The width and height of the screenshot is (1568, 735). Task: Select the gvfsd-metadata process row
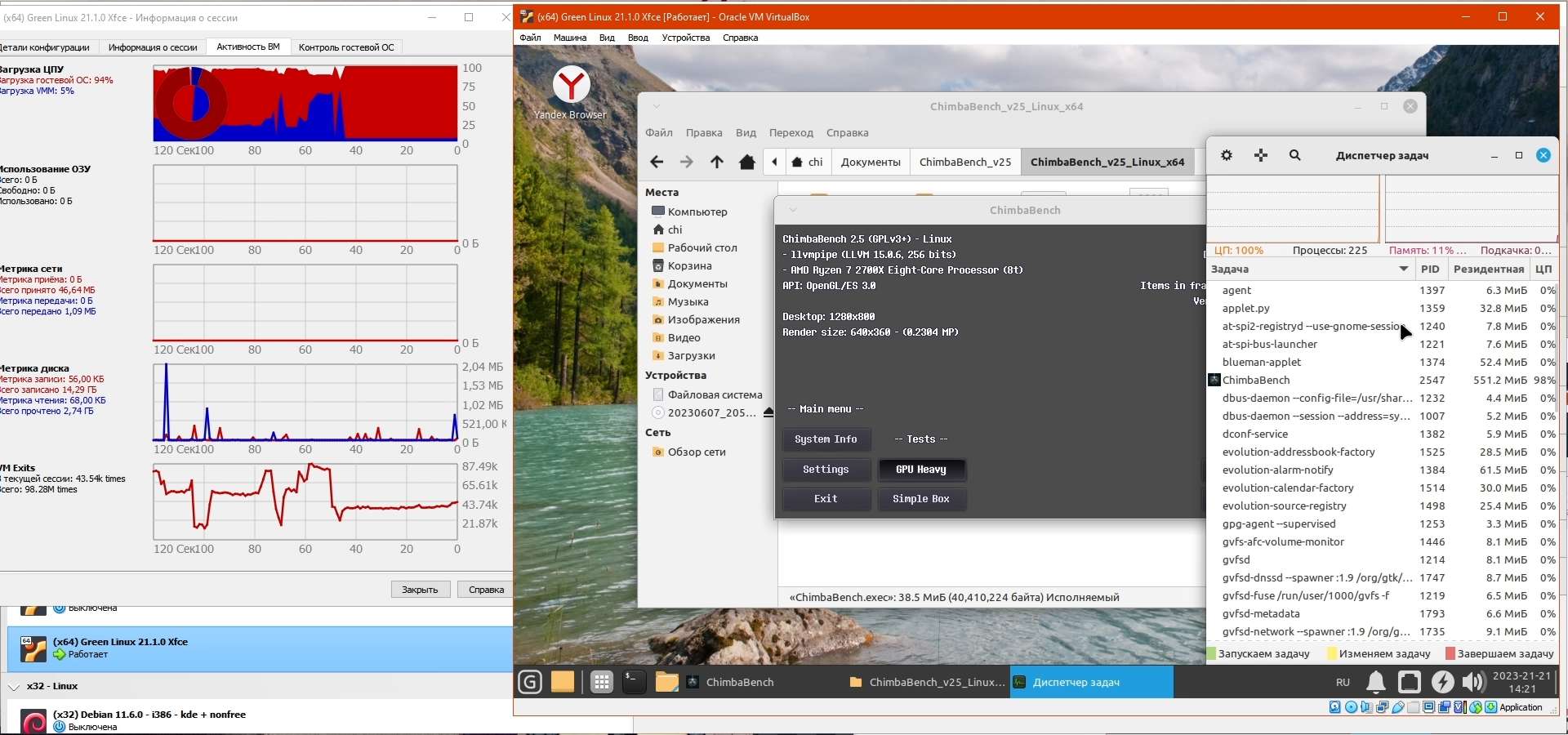tap(1382, 613)
